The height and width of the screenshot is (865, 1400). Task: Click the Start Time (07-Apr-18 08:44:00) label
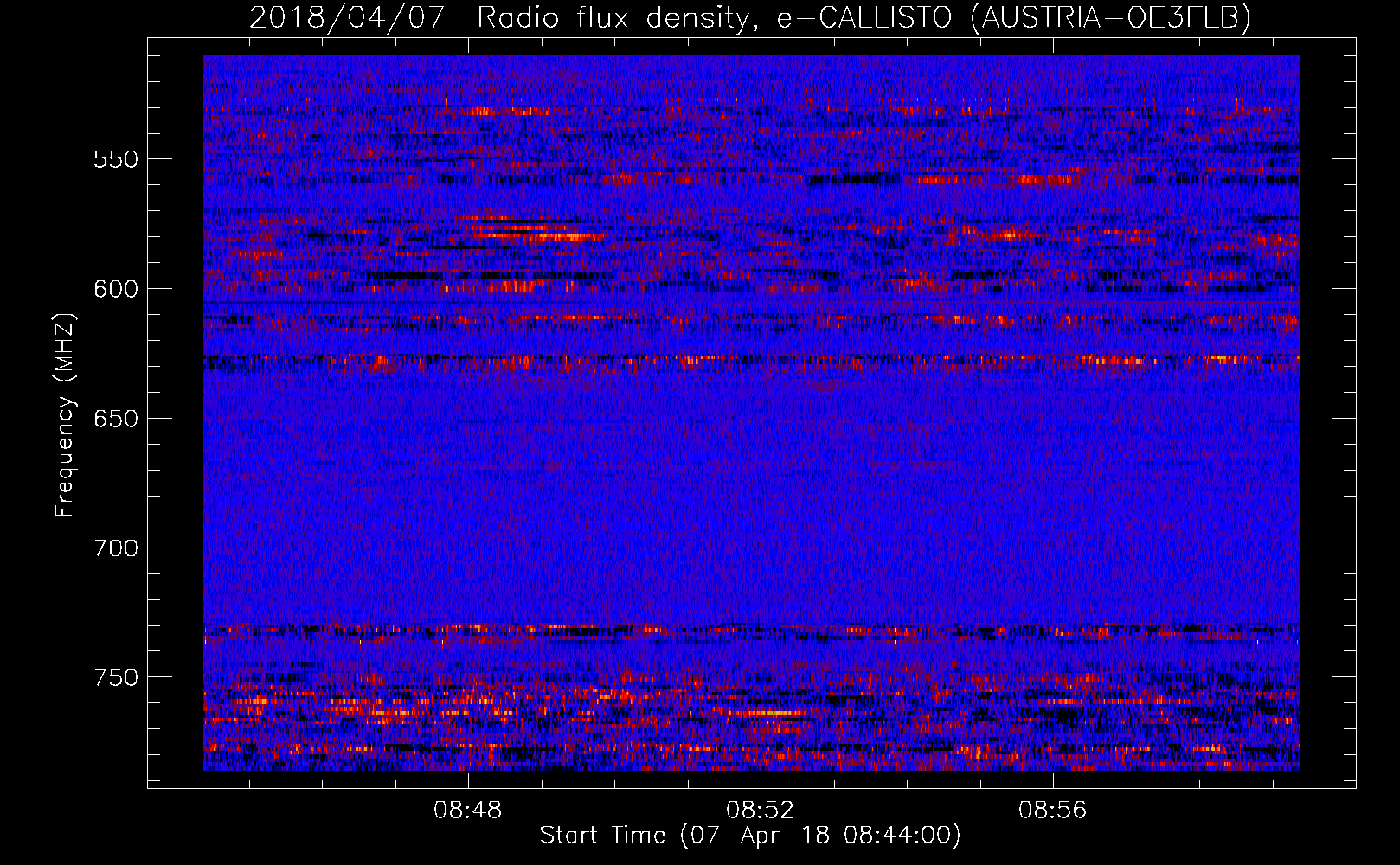pyautogui.click(x=751, y=836)
